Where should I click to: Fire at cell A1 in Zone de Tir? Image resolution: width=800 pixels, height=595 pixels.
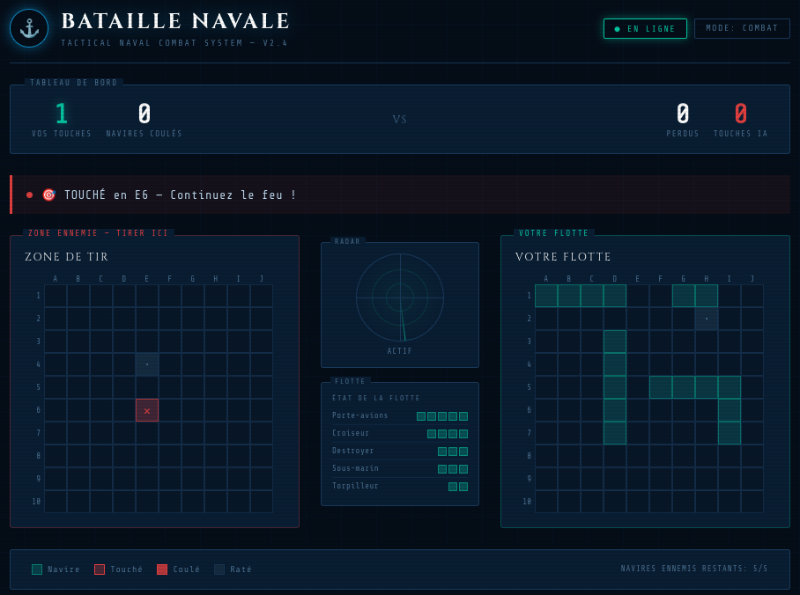coord(55,295)
